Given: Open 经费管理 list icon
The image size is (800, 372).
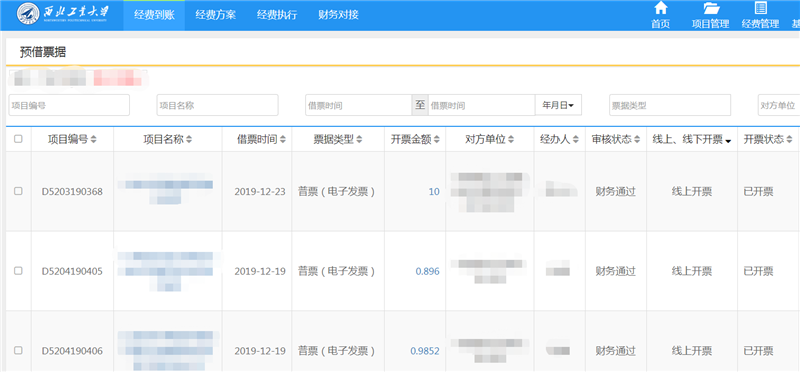Looking at the screenshot, I should click(760, 8).
